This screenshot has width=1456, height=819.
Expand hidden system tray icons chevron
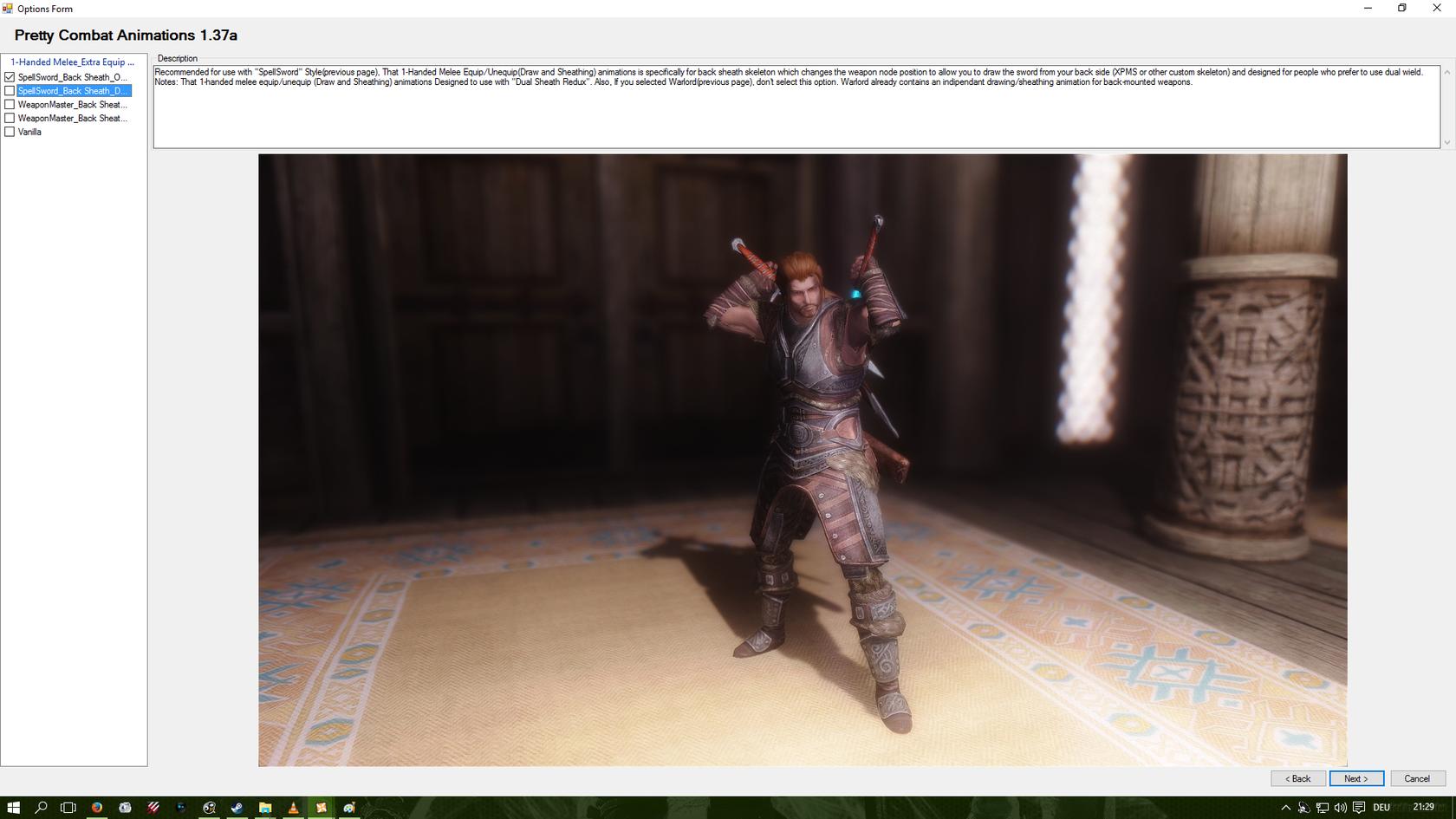1285,807
